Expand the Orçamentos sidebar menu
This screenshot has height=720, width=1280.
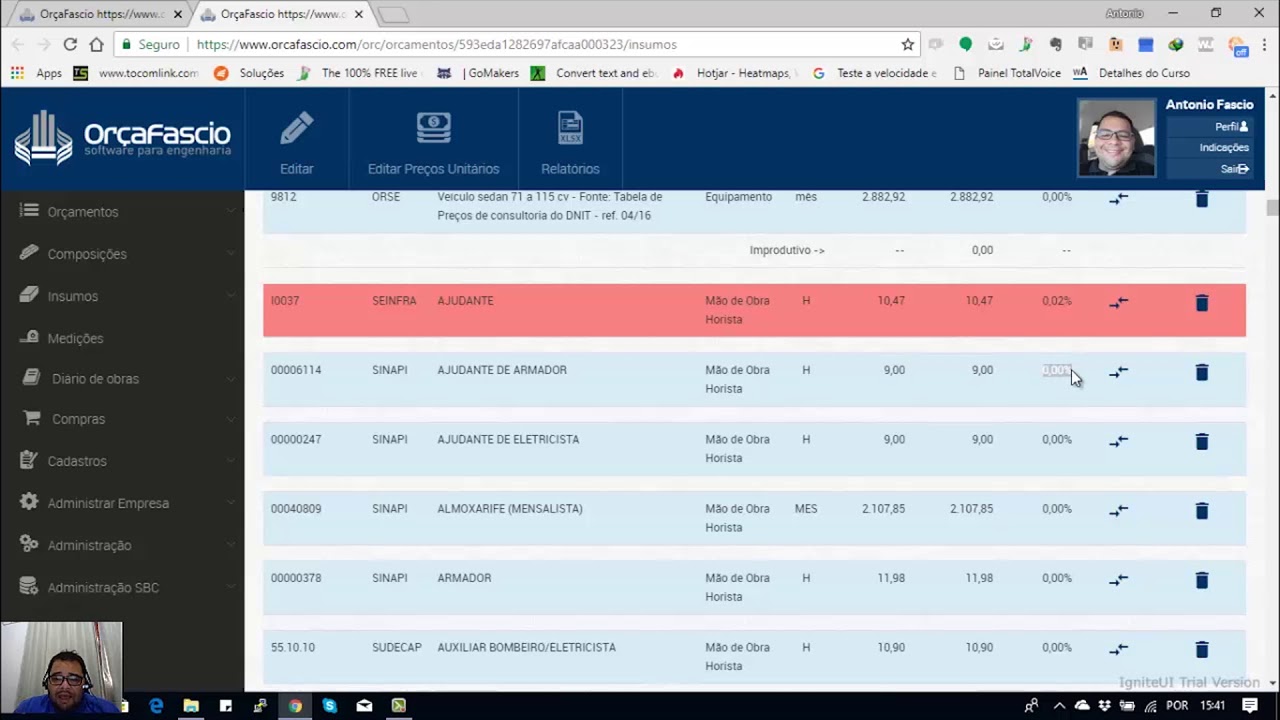(122, 211)
